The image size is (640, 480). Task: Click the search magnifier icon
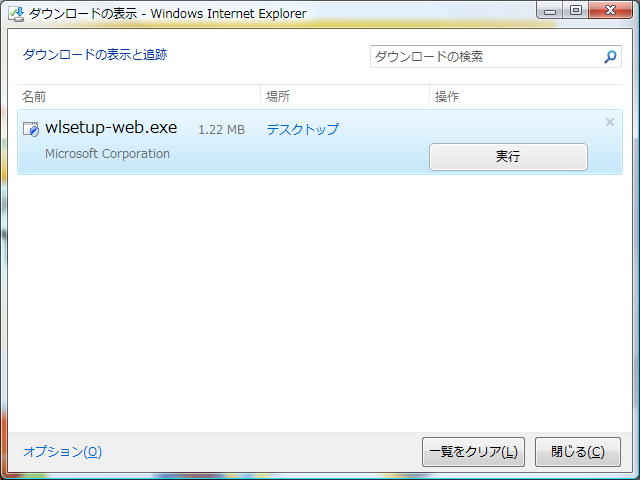tap(610, 57)
